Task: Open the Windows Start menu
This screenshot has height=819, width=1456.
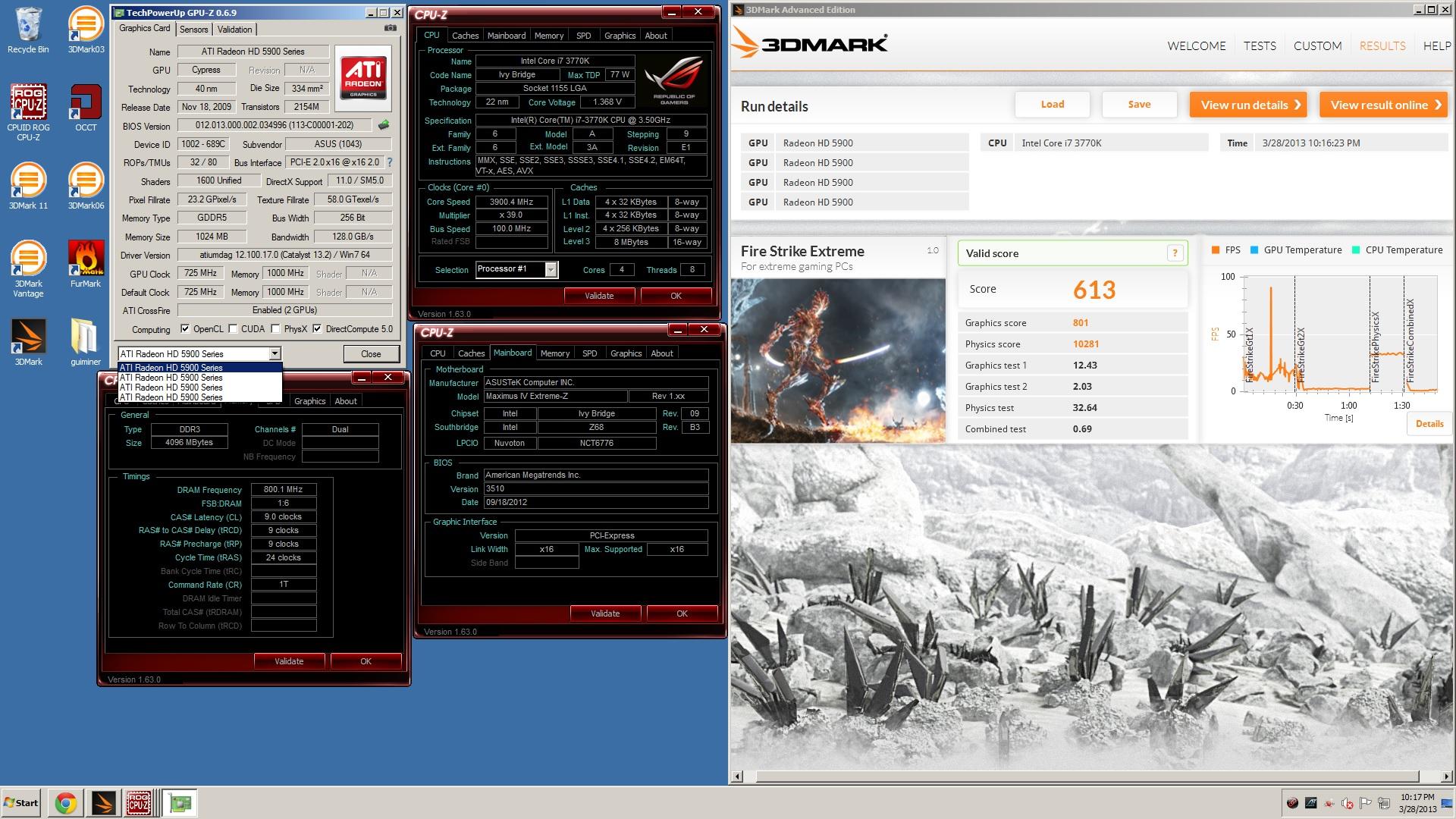Action: click(21, 803)
